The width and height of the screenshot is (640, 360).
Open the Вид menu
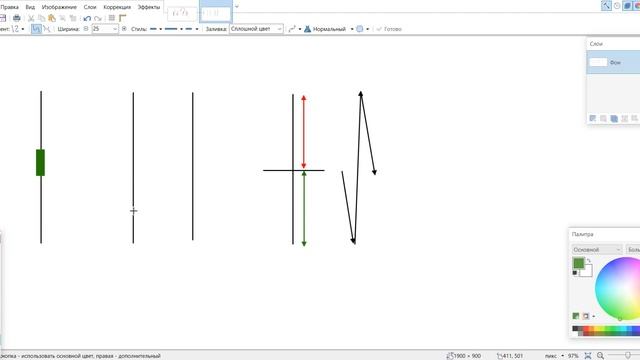30,7
